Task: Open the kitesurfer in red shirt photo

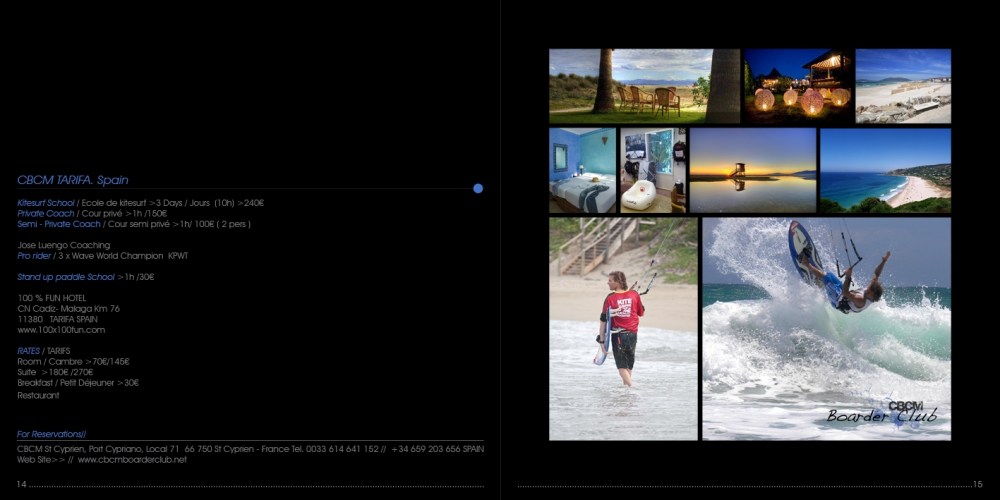Action: point(622,329)
